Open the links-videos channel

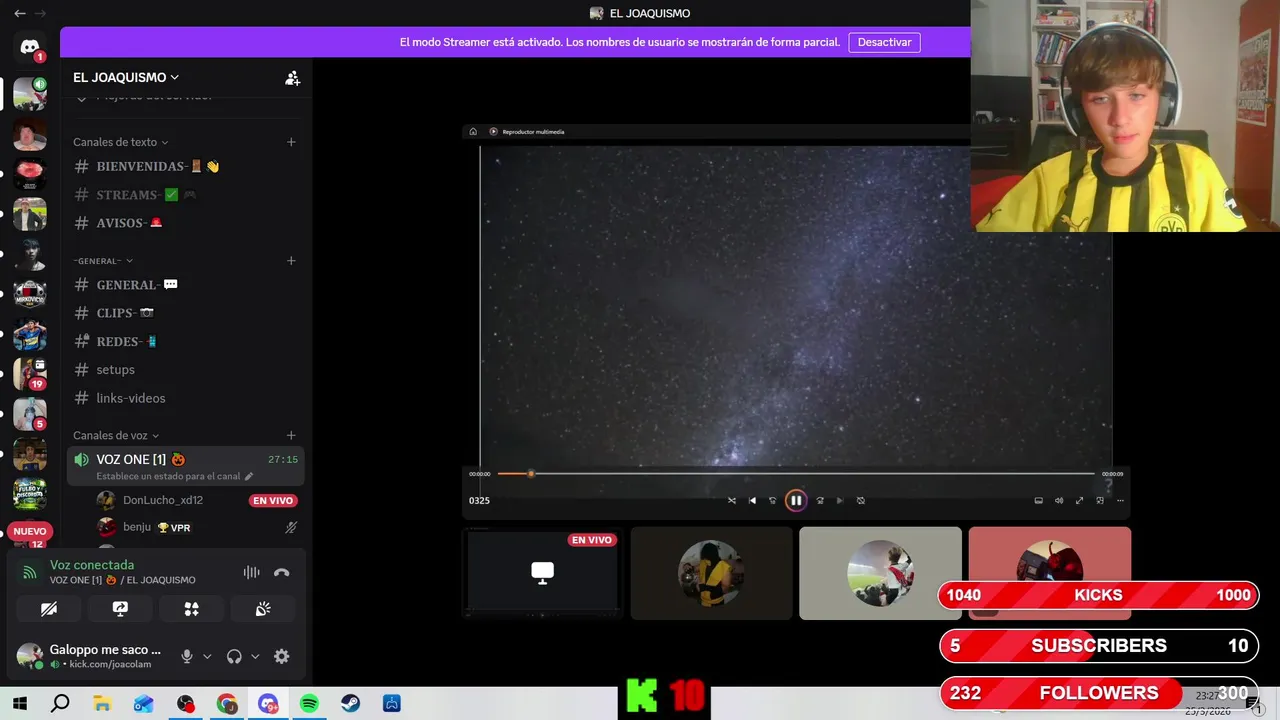coord(186,398)
